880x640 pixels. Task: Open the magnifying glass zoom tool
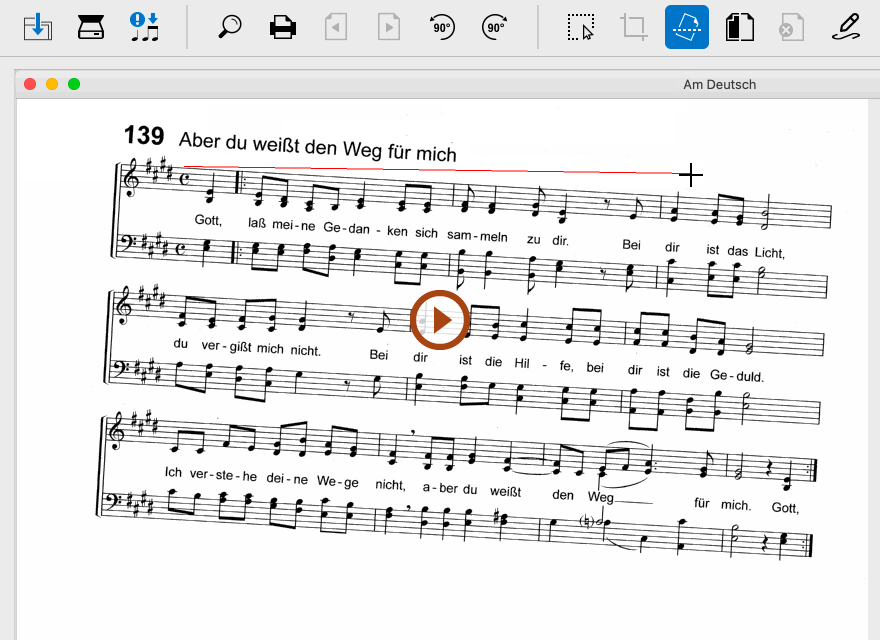(x=230, y=27)
